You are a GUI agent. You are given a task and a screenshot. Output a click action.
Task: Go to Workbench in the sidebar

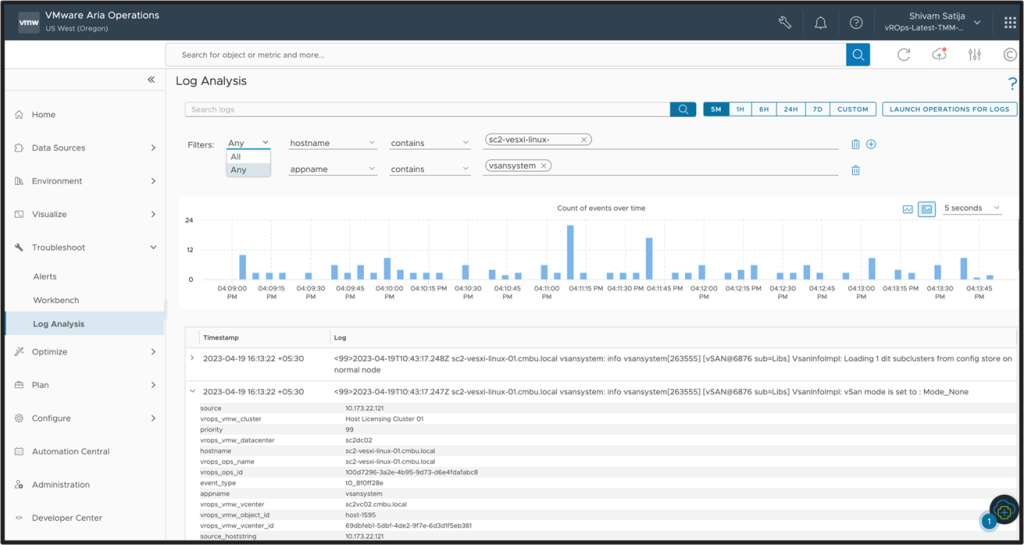click(56, 300)
